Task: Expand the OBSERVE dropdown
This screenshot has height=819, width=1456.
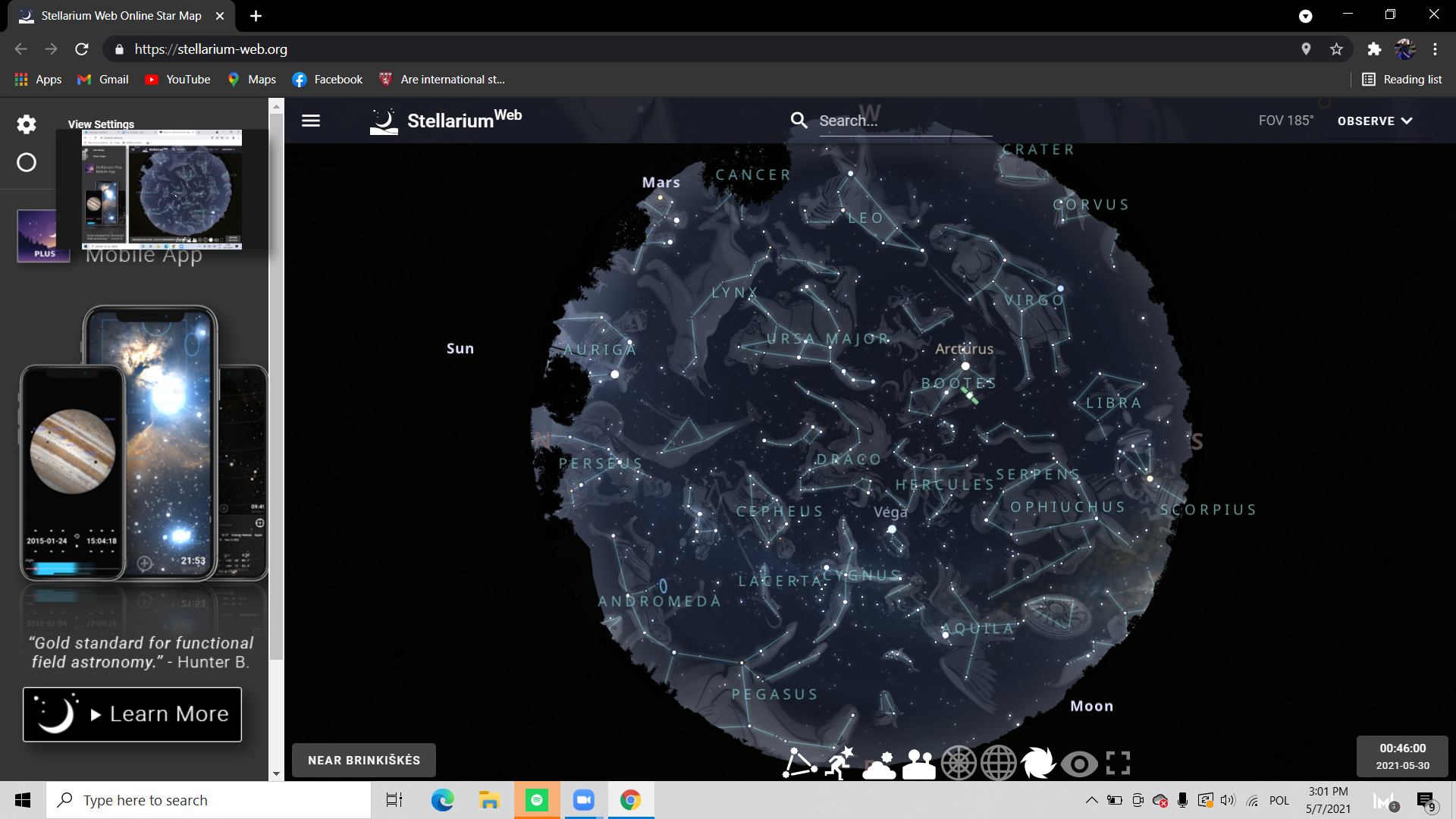Action: (1374, 121)
